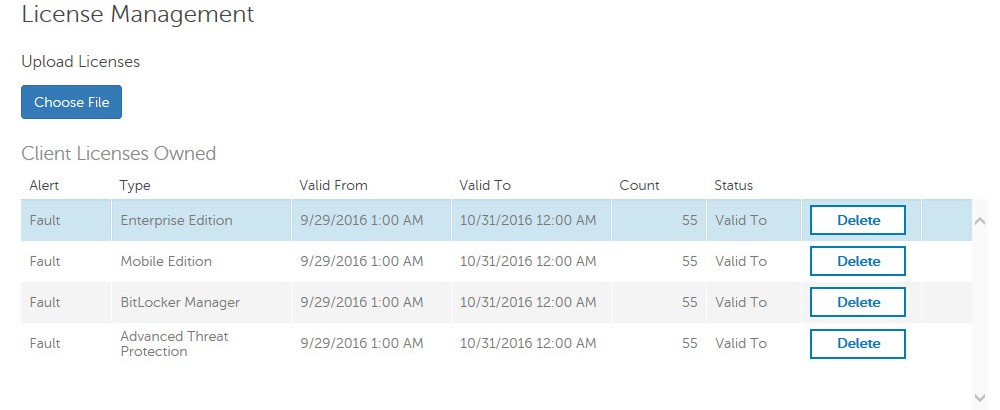Click the Fault alert for Mobile Edition
The image size is (1000, 410).
click(x=46, y=261)
